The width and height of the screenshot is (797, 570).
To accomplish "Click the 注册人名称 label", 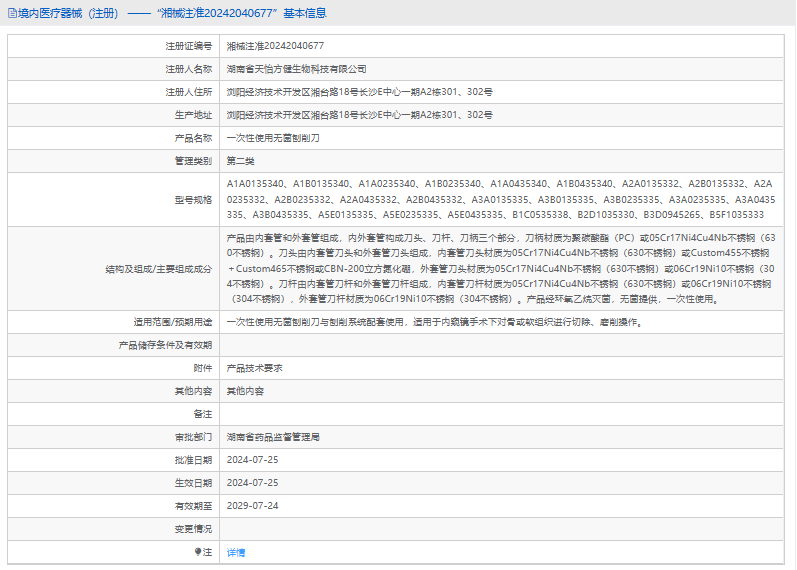I will tap(189, 69).
